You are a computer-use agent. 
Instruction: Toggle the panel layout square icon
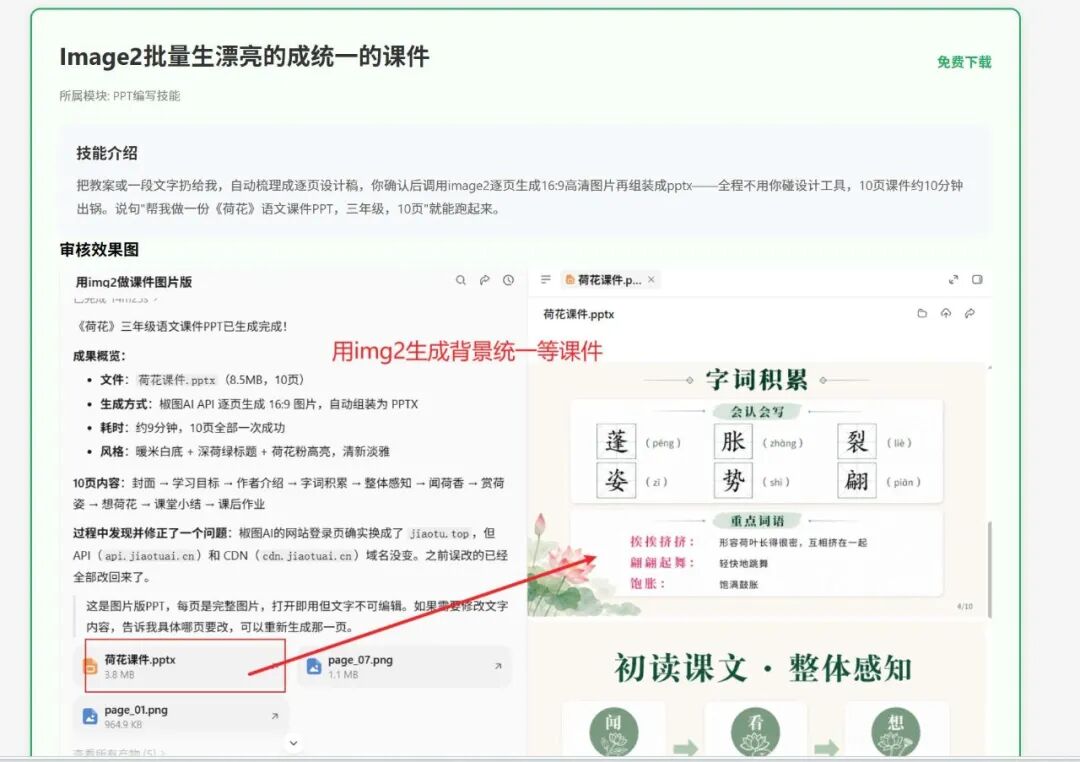tap(977, 279)
